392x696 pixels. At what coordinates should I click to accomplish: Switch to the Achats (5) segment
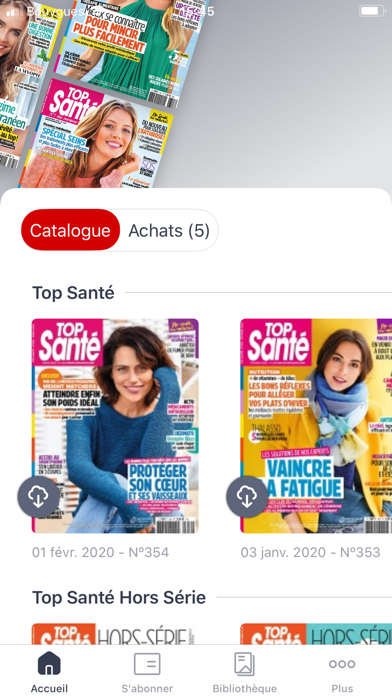point(169,230)
